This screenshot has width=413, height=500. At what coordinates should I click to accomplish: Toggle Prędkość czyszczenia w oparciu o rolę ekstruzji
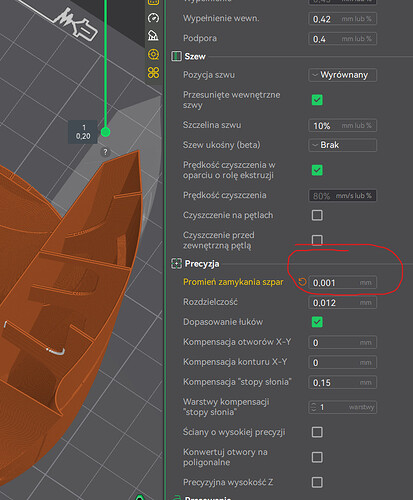[x=317, y=170]
